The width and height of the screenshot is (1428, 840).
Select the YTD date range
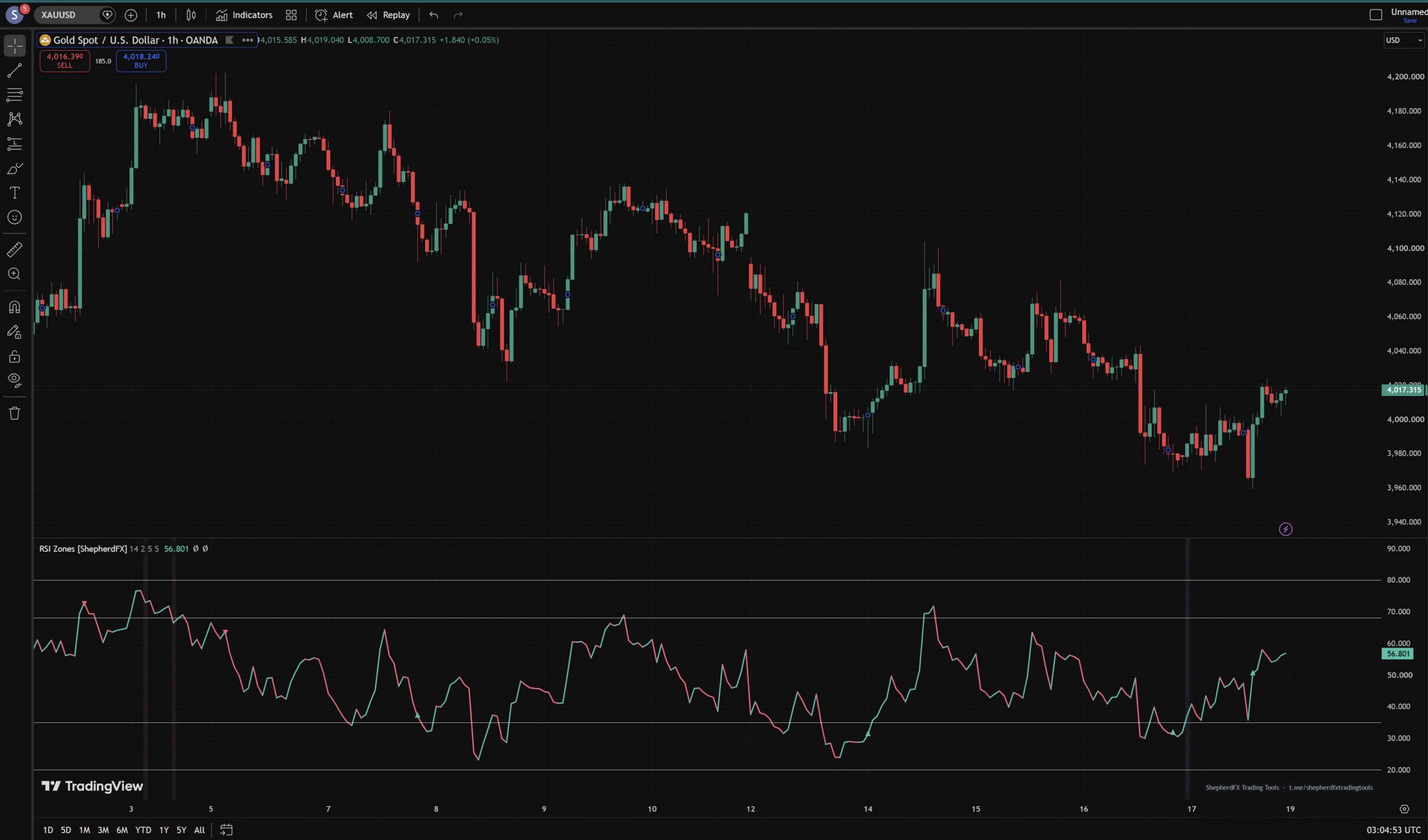143,830
